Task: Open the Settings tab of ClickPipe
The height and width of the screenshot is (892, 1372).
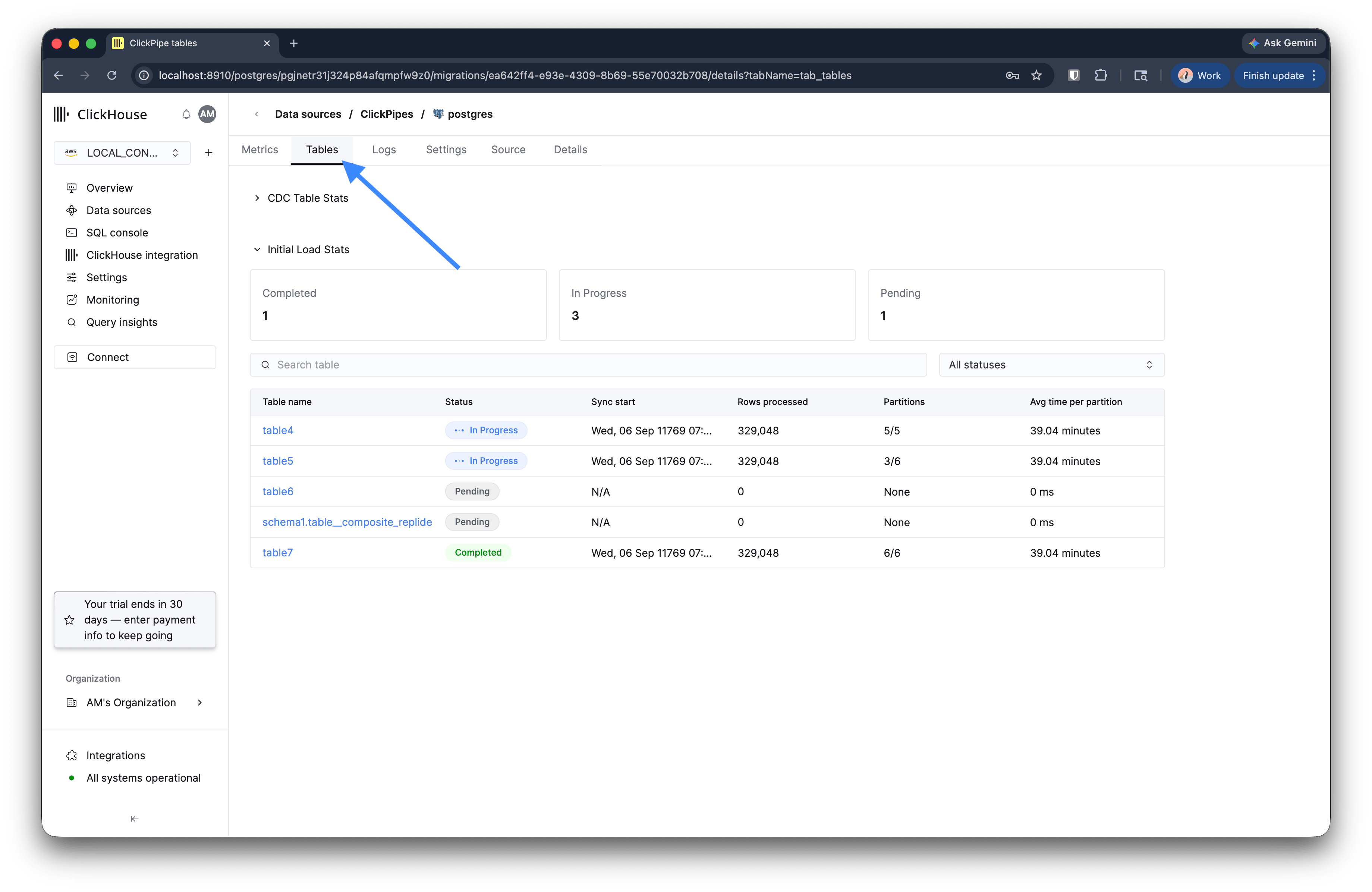Action: tap(446, 150)
